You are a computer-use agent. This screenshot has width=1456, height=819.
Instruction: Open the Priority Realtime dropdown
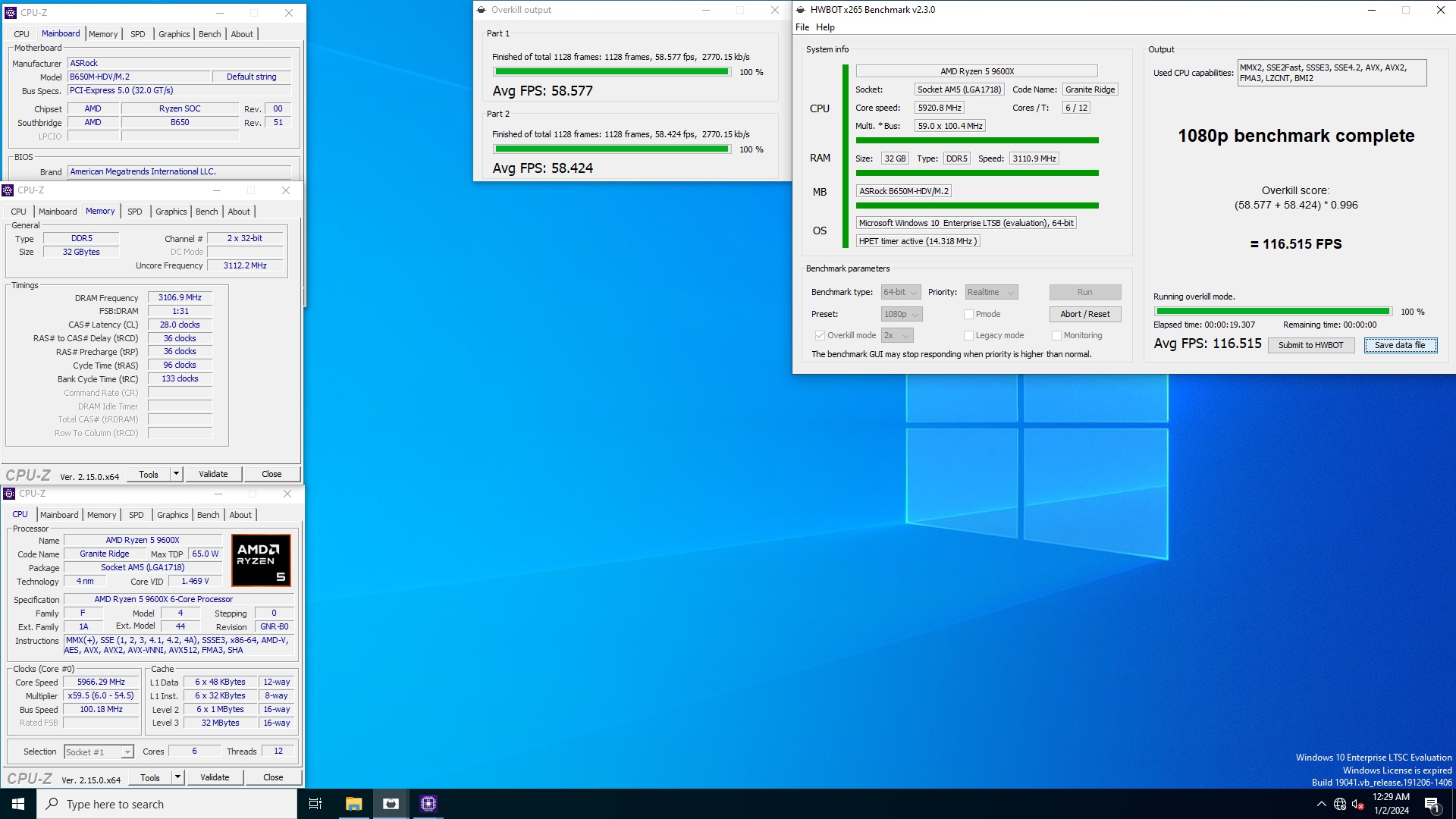coord(991,292)
